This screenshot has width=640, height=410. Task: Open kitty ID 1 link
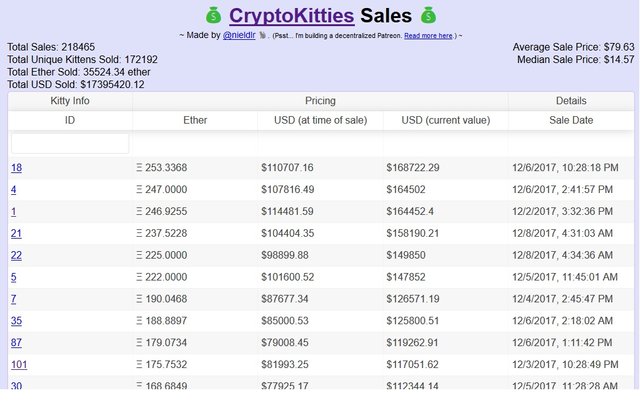(13, 212)
